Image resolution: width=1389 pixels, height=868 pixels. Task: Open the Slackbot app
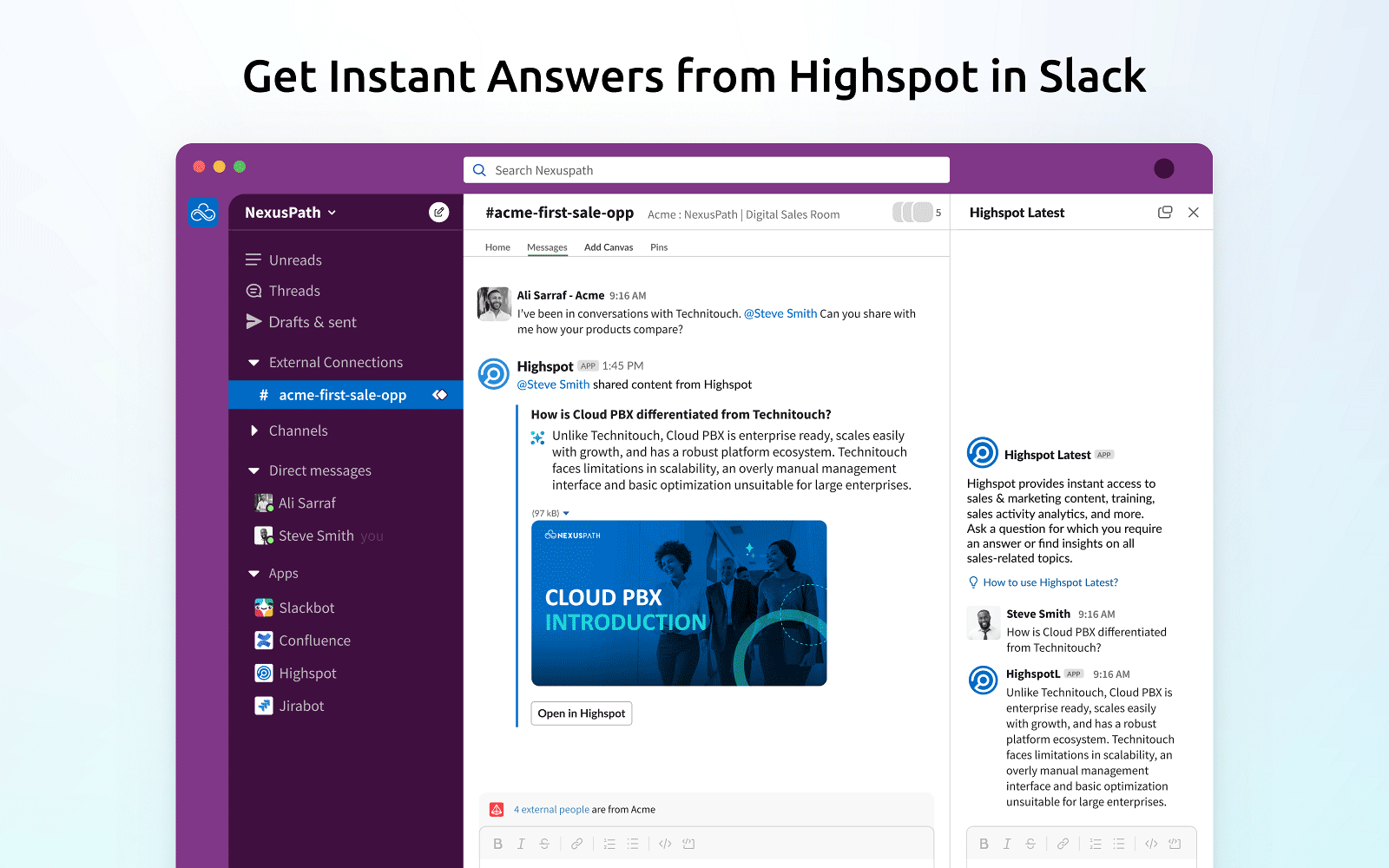pos(306,608)
